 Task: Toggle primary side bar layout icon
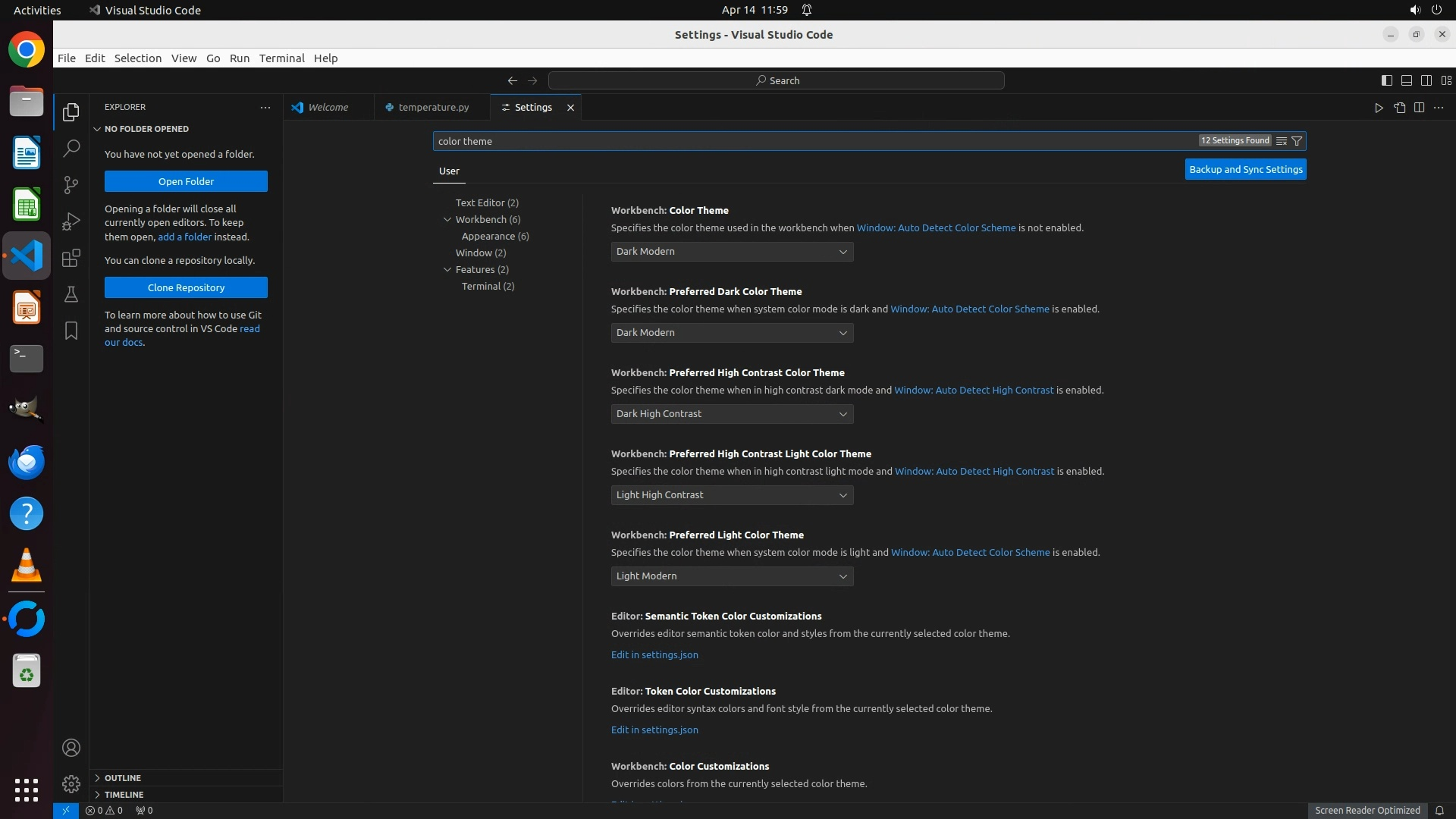click(x=1386, y=80)
